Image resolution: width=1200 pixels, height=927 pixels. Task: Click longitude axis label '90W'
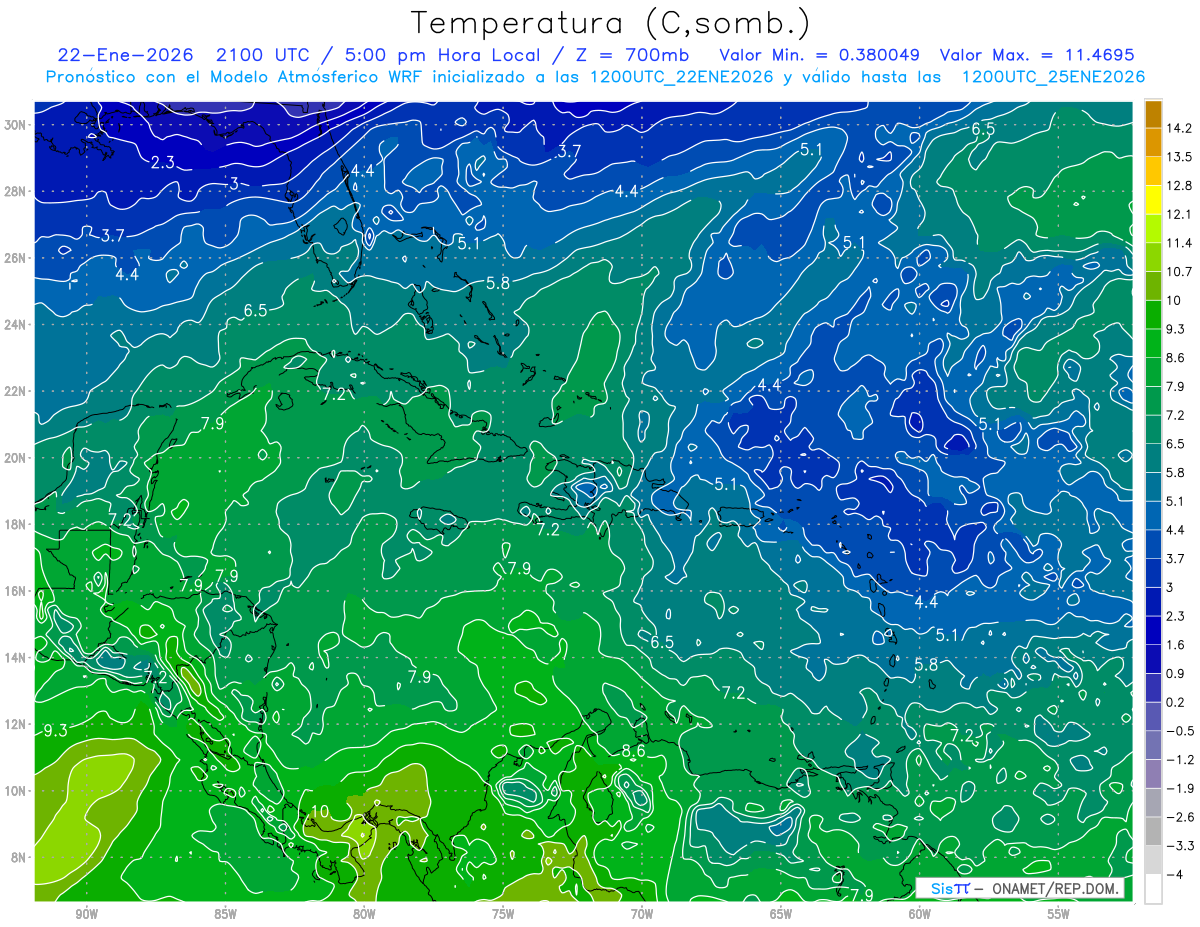point(86,914)
